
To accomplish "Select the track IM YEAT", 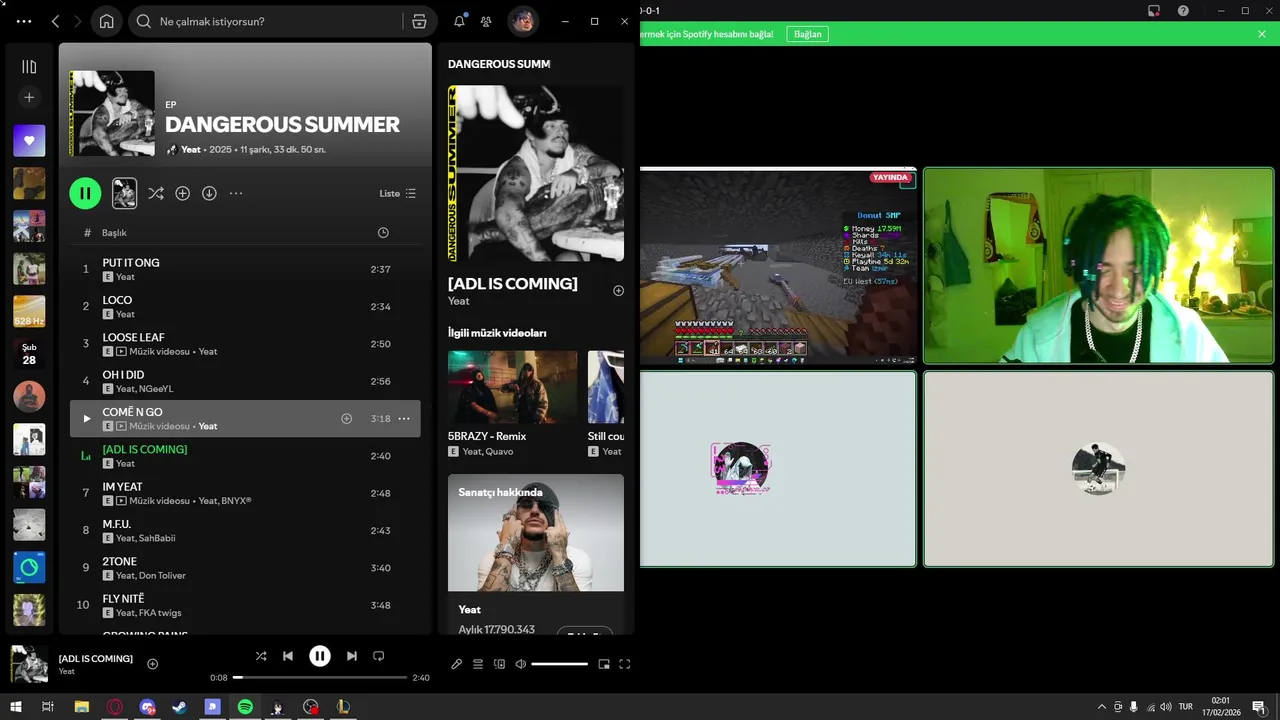I will click(x=245, y=493).
